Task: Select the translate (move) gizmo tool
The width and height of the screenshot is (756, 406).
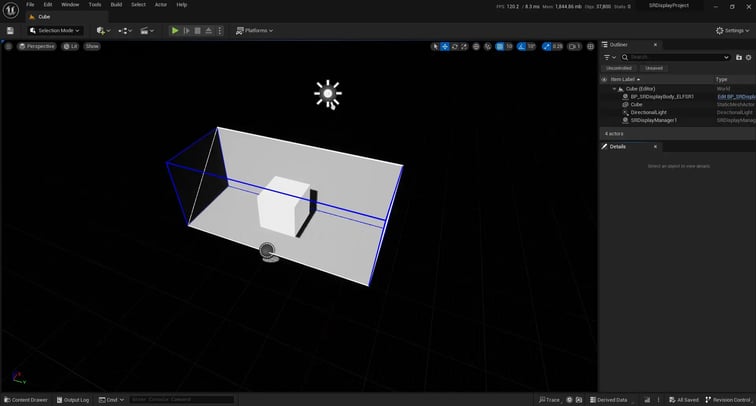Action: [446, 47]
